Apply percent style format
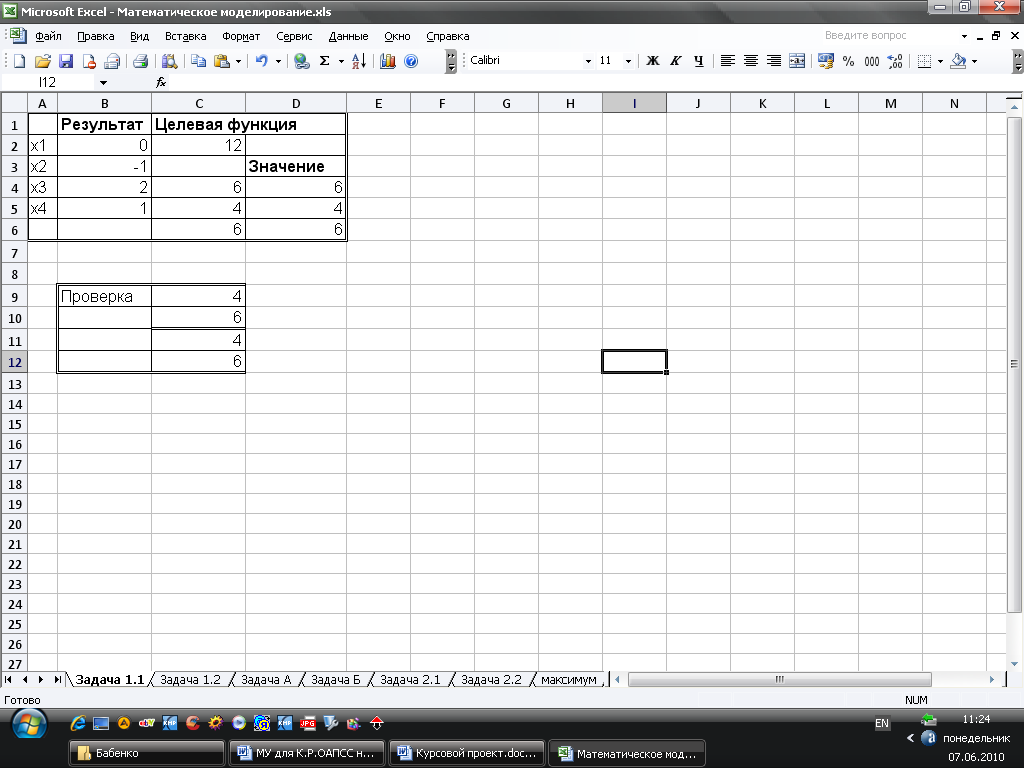Screen dimensions: 1024x768 848,61
